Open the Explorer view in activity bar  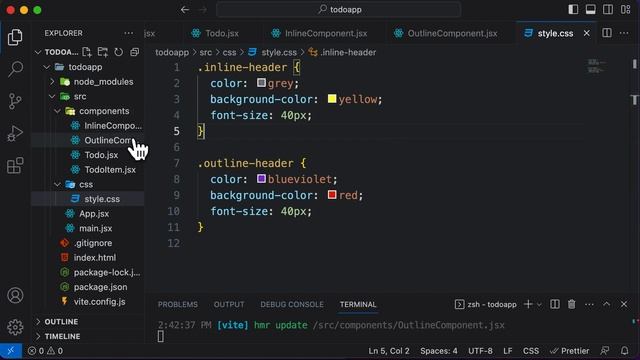pyautogui.click(x=15, y=37)
